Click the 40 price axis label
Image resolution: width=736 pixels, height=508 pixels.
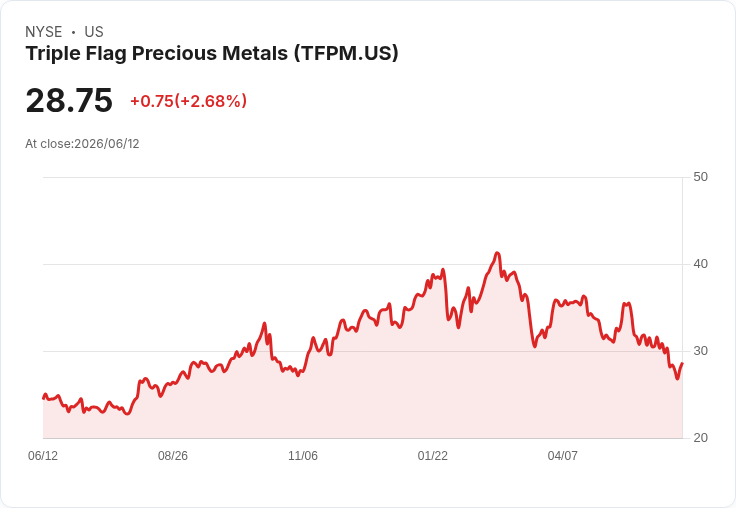pyautogui.click(x=700, y=264)
